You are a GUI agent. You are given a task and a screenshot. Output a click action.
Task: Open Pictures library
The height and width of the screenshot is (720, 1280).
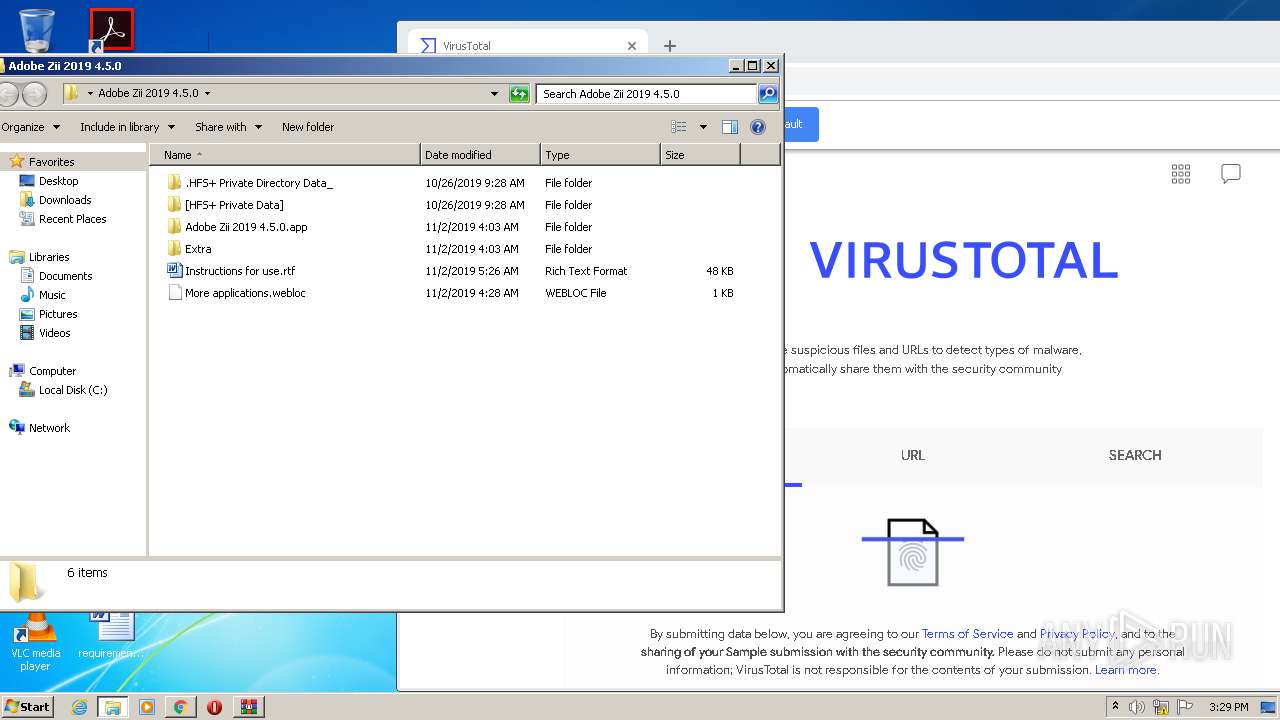[x=58, y=314]
